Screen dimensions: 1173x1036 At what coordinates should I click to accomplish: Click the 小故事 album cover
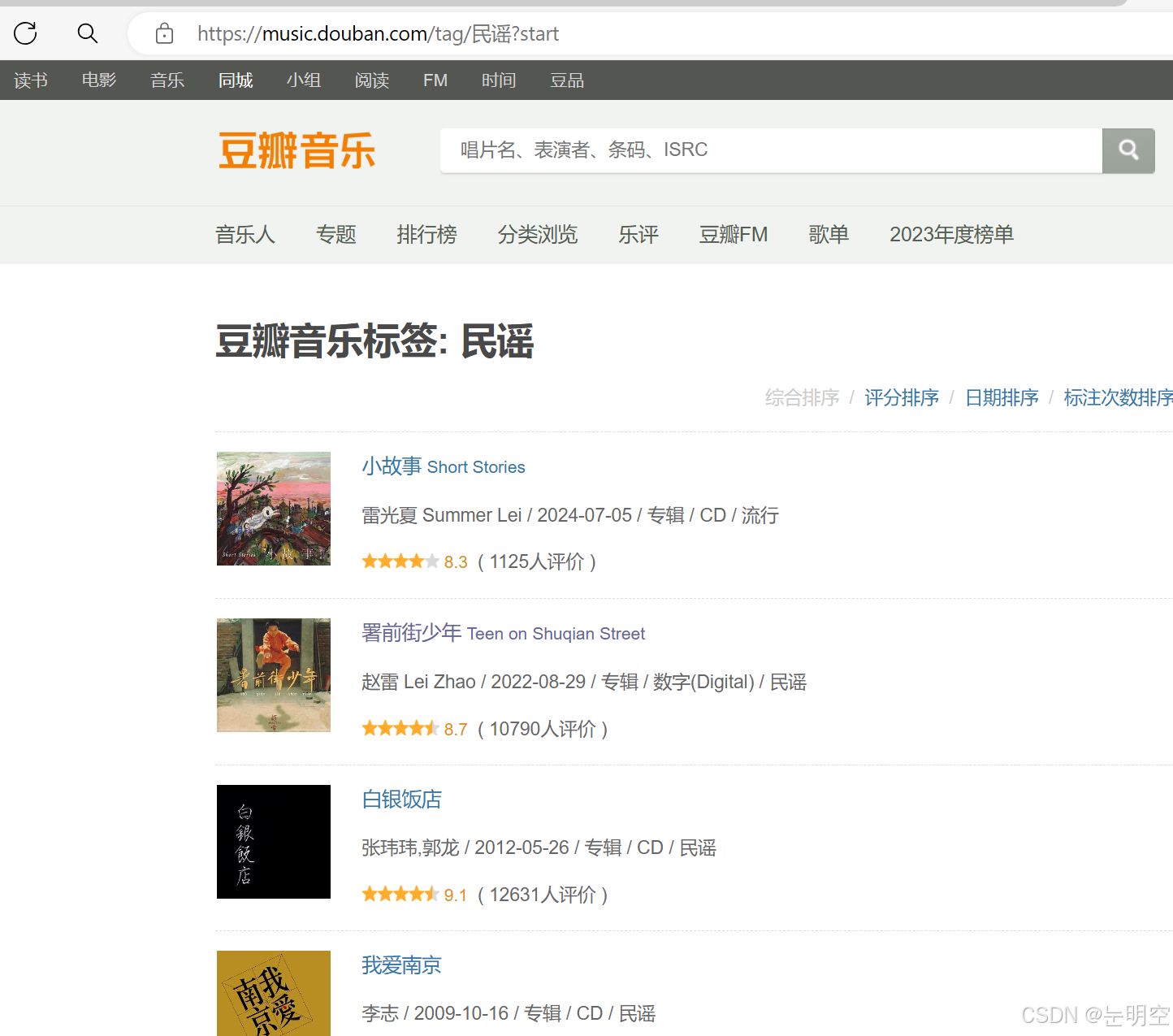(274, 509)
